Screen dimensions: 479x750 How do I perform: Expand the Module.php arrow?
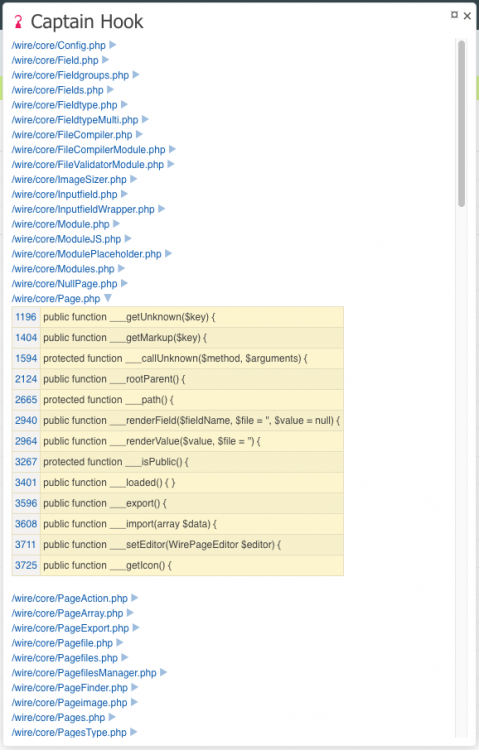click(x=116, y=223)
